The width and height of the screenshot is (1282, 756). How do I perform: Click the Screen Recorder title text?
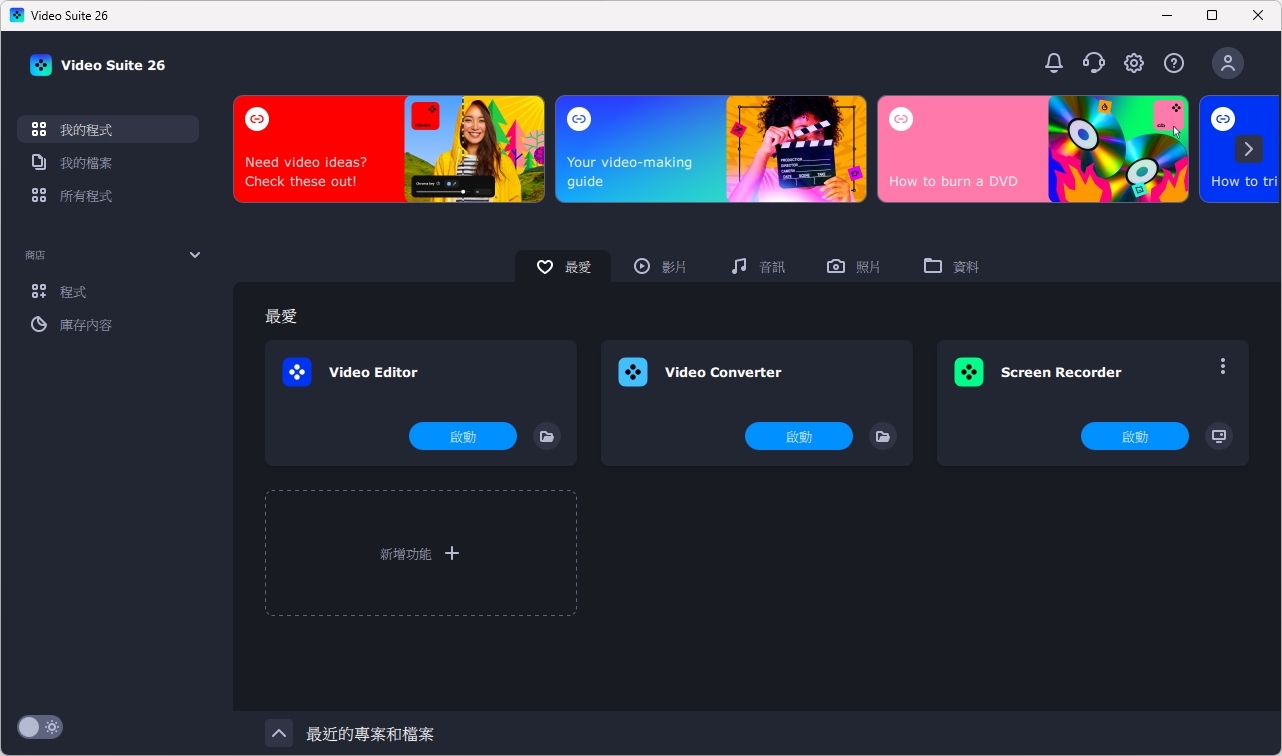pos(1061,372)
